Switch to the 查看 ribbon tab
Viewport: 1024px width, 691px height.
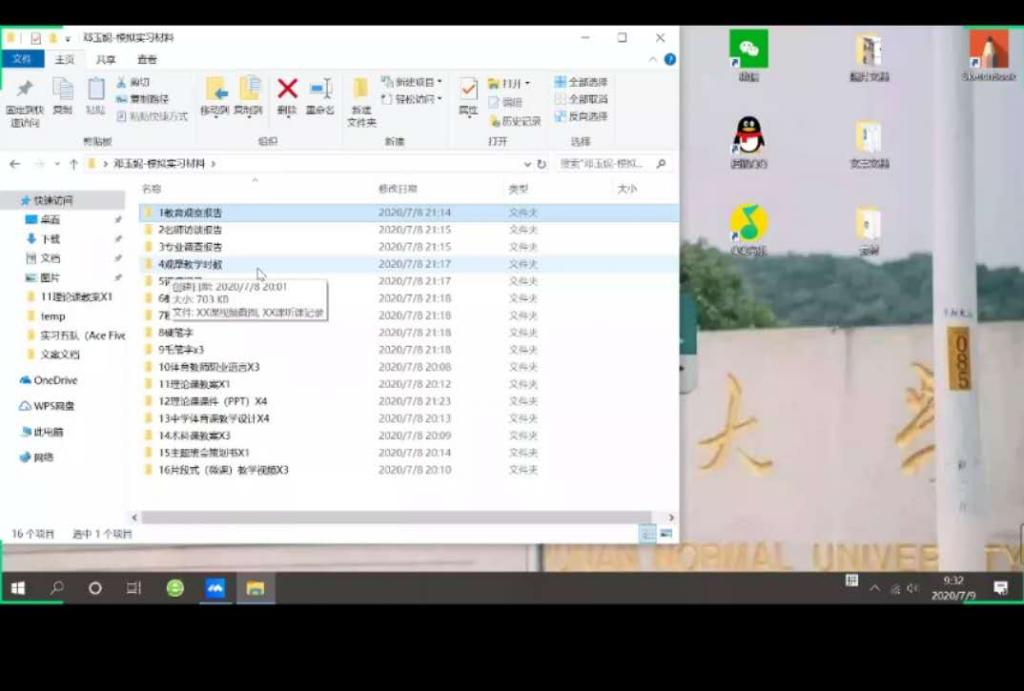coord(147,60)
